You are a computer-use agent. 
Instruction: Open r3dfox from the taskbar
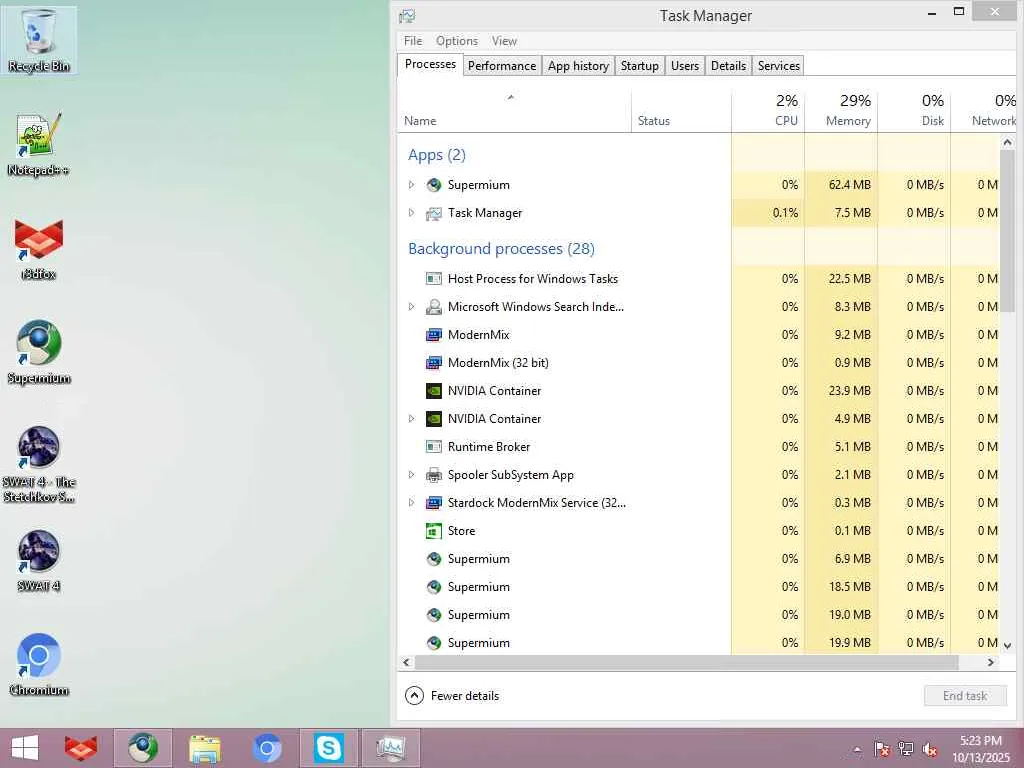tap(80, 748)
